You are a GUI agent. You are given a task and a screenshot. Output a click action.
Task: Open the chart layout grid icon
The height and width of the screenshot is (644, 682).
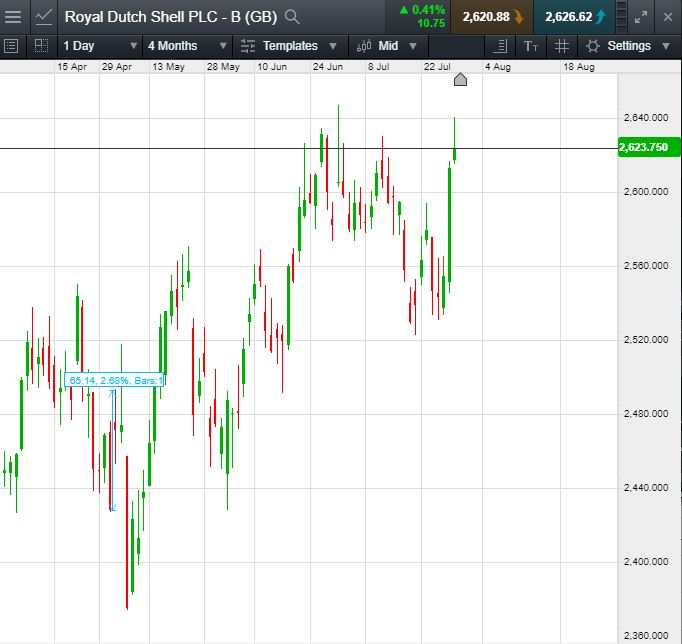click(x=41, y=46)
